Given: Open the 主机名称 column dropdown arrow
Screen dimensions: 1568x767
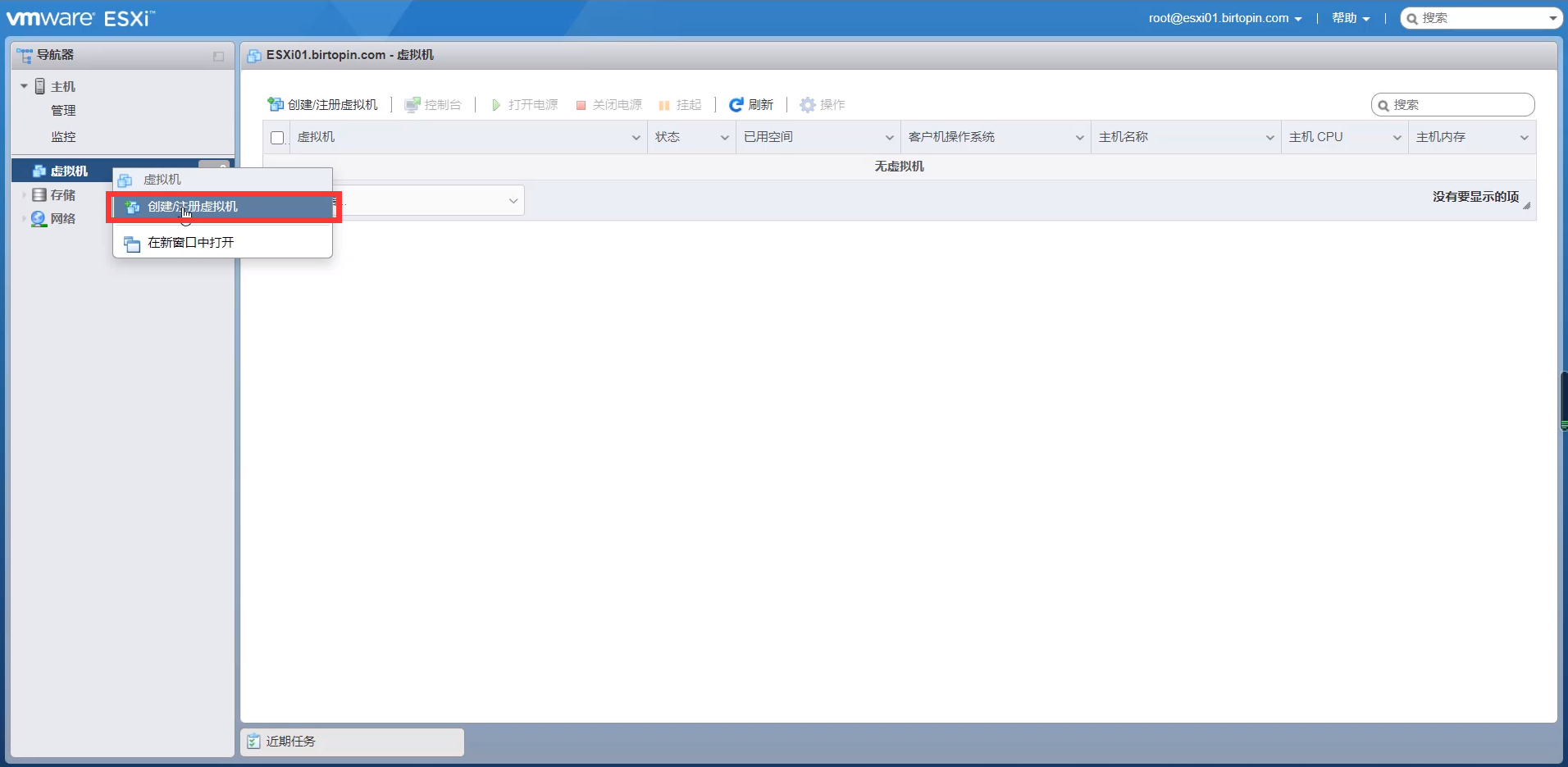Looking at the screenshot, I should [x=1269, y=138].
